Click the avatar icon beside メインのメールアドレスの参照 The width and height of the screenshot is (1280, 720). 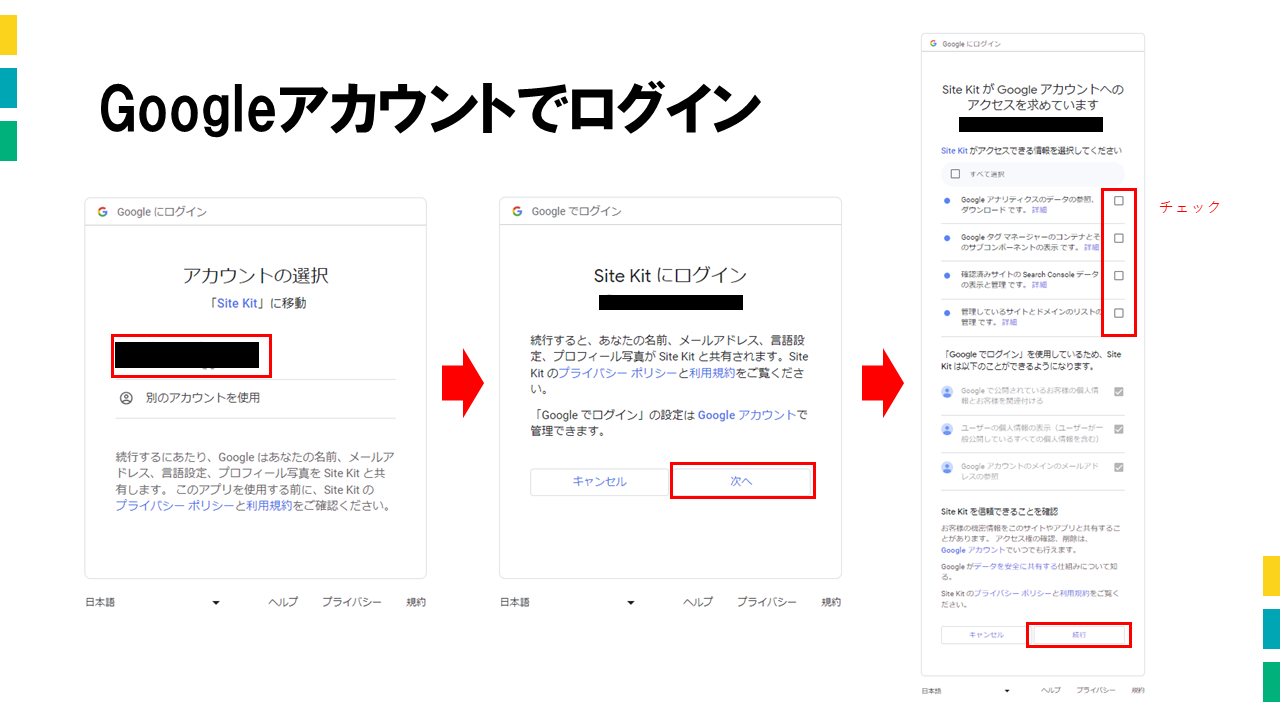coord(947,467)
